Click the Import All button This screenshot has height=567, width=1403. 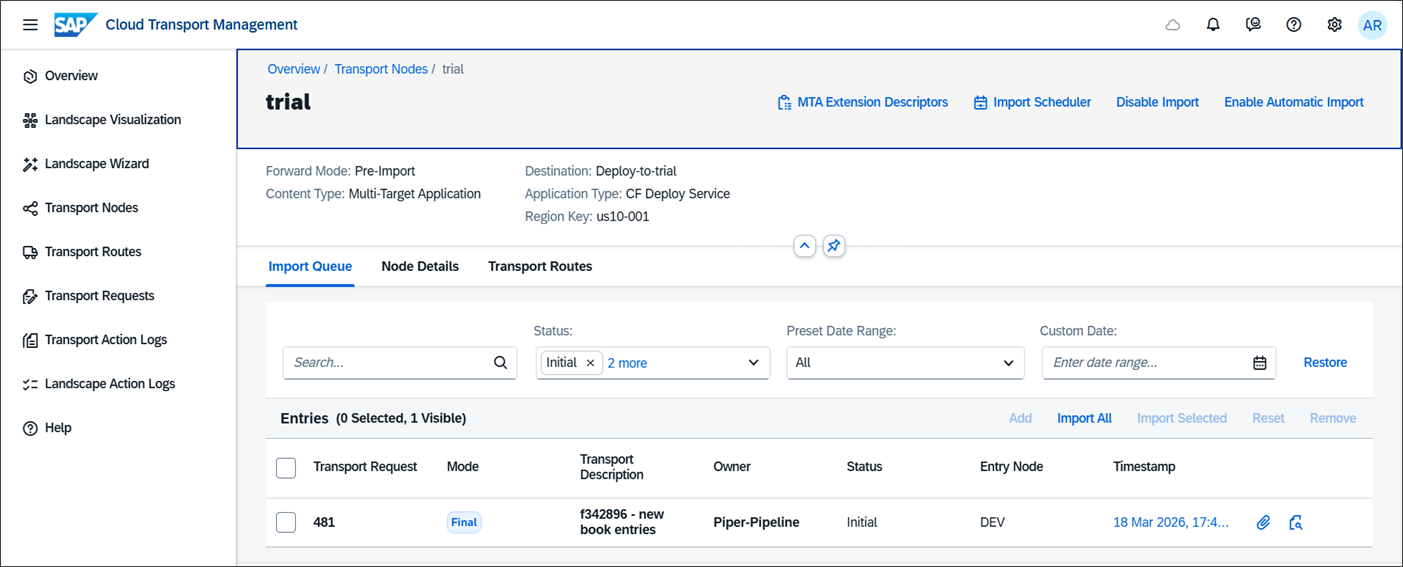(1084, 418)
